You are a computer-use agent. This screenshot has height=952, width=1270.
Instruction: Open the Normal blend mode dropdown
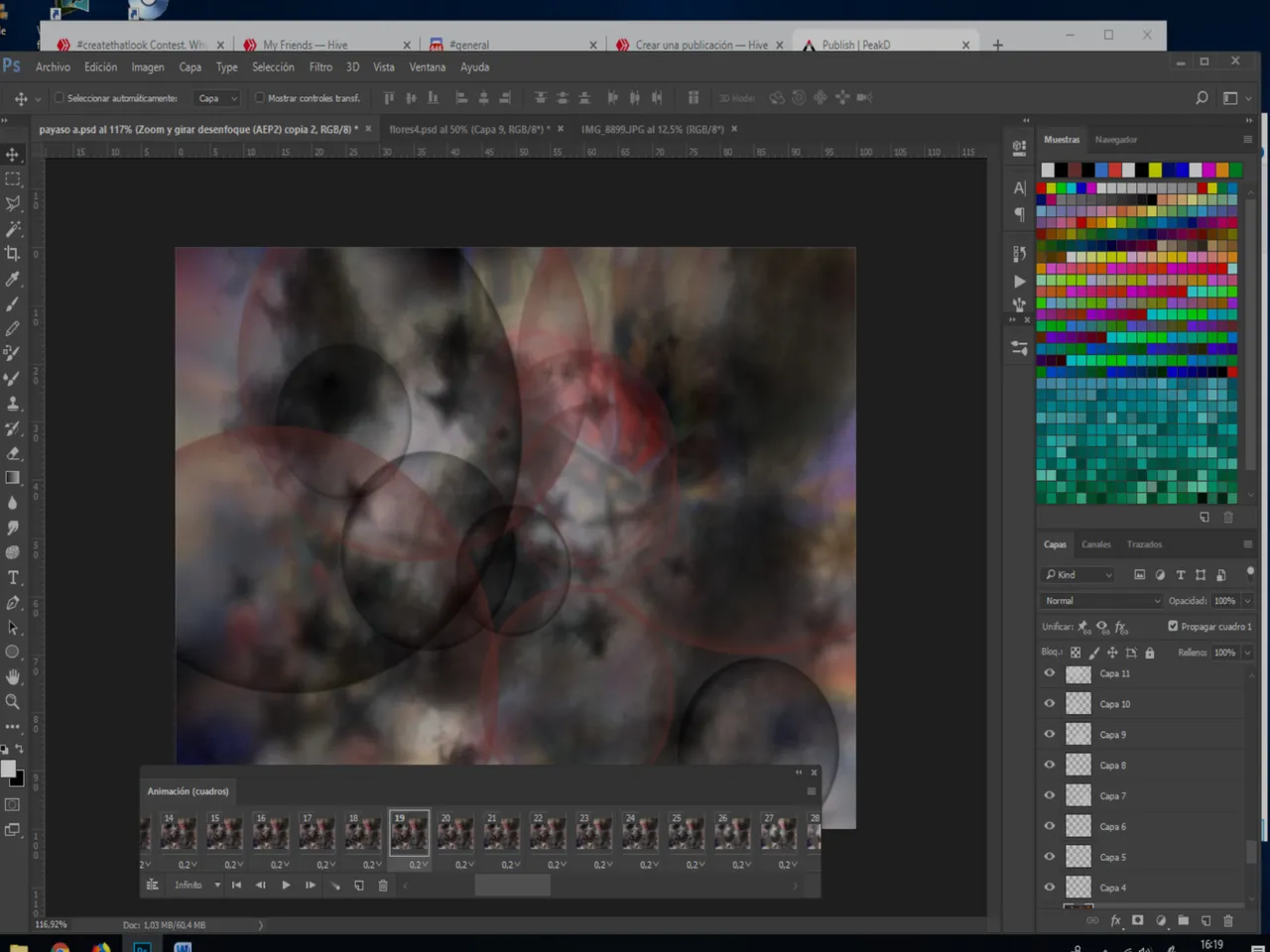click(x=1101, y=601)
